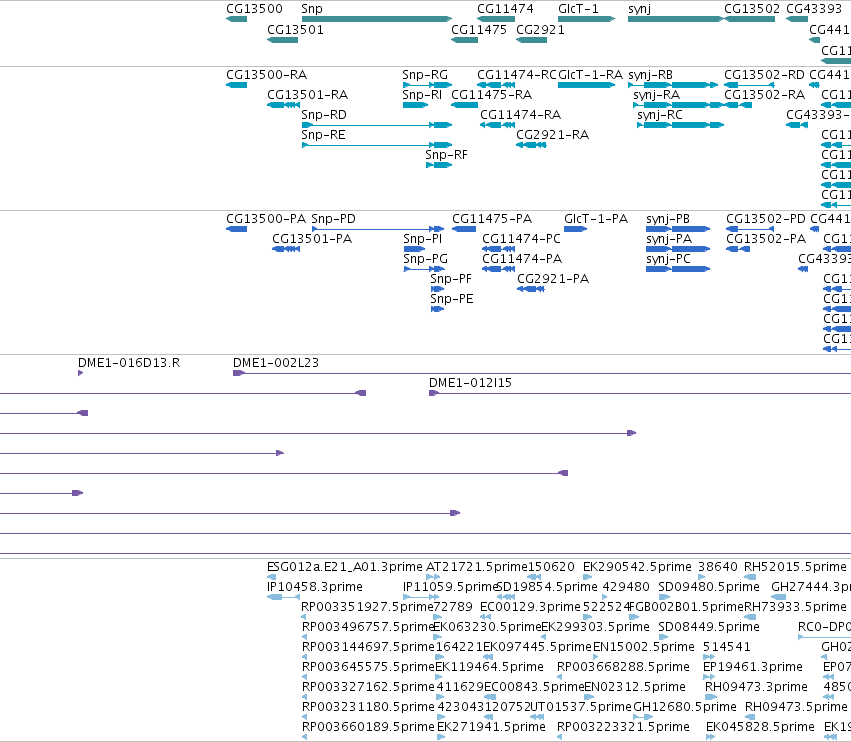Open the CG13502 gene label
Viewport: 851px width, 742px height.
pyautogui.click(x=752, y=9)
